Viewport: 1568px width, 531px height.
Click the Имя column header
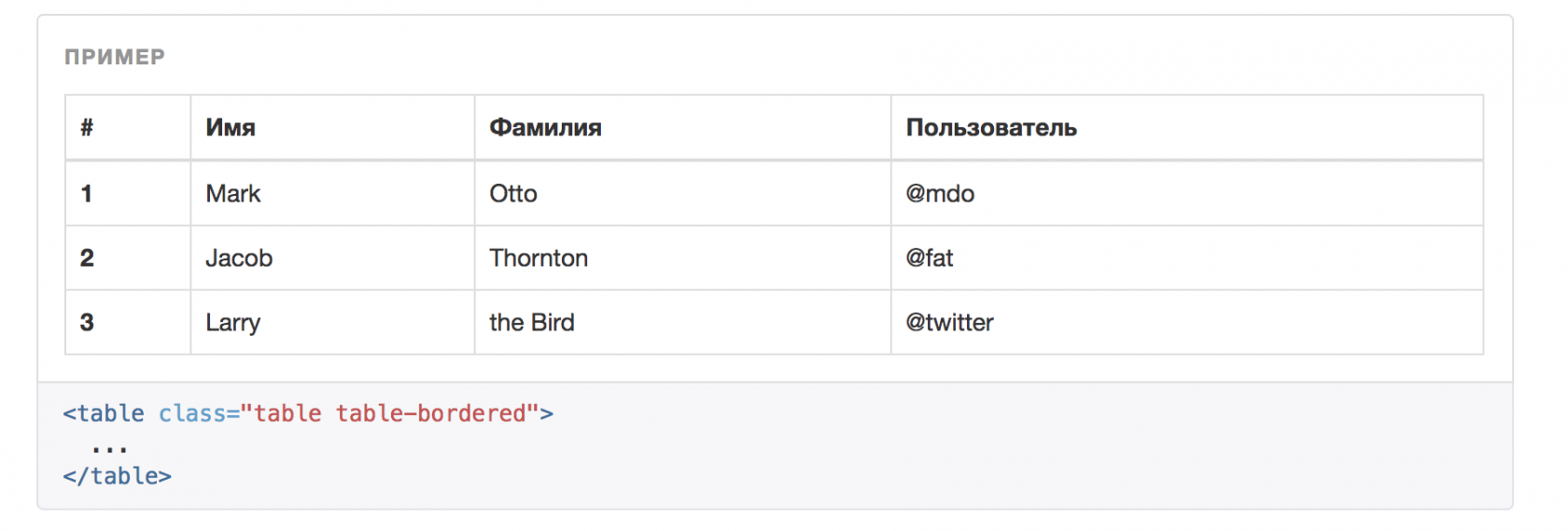(x=231, y=128)
